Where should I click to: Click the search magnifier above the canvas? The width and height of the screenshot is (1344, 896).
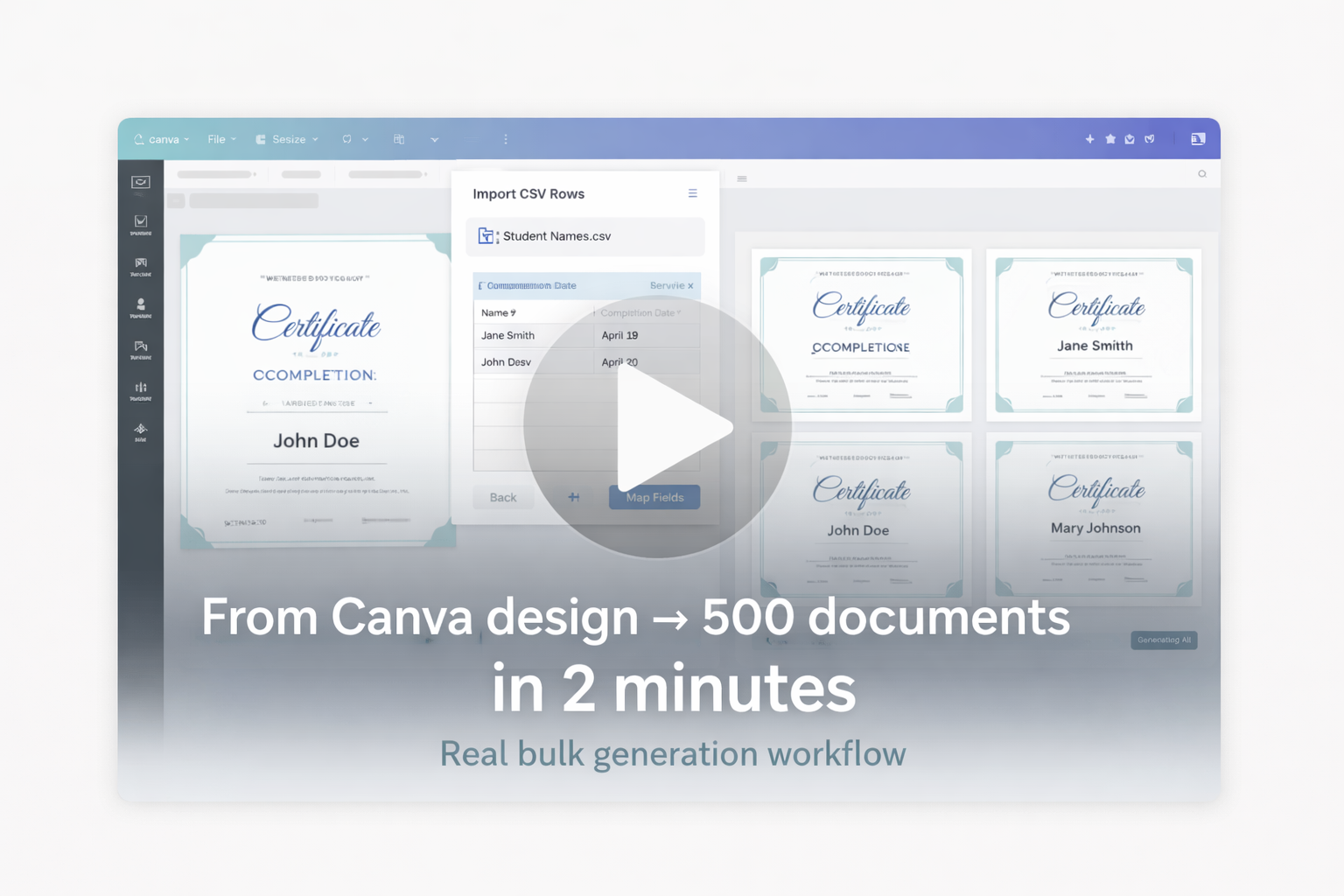pos(1202,174)
